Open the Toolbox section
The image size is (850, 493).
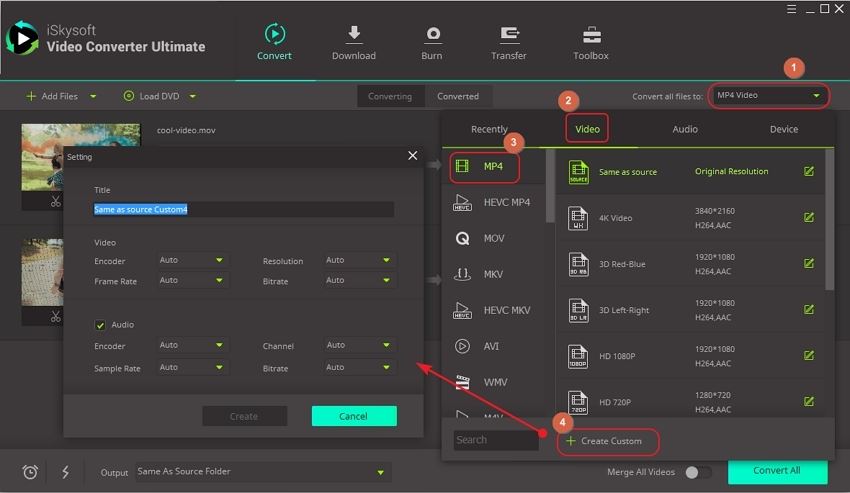pyautogui.click(x=591, y=36)
